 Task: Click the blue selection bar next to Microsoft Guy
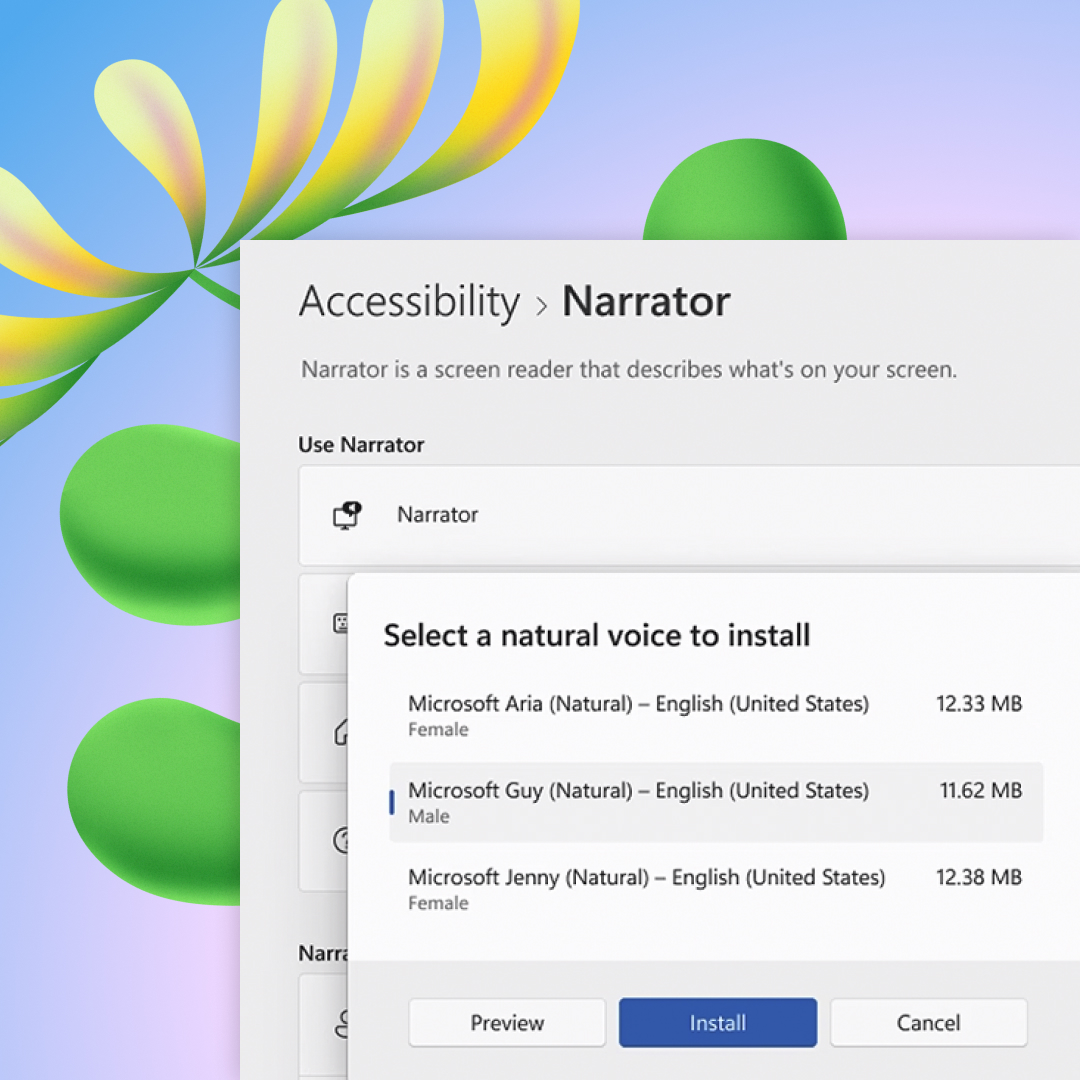click(x=393, y=802)
